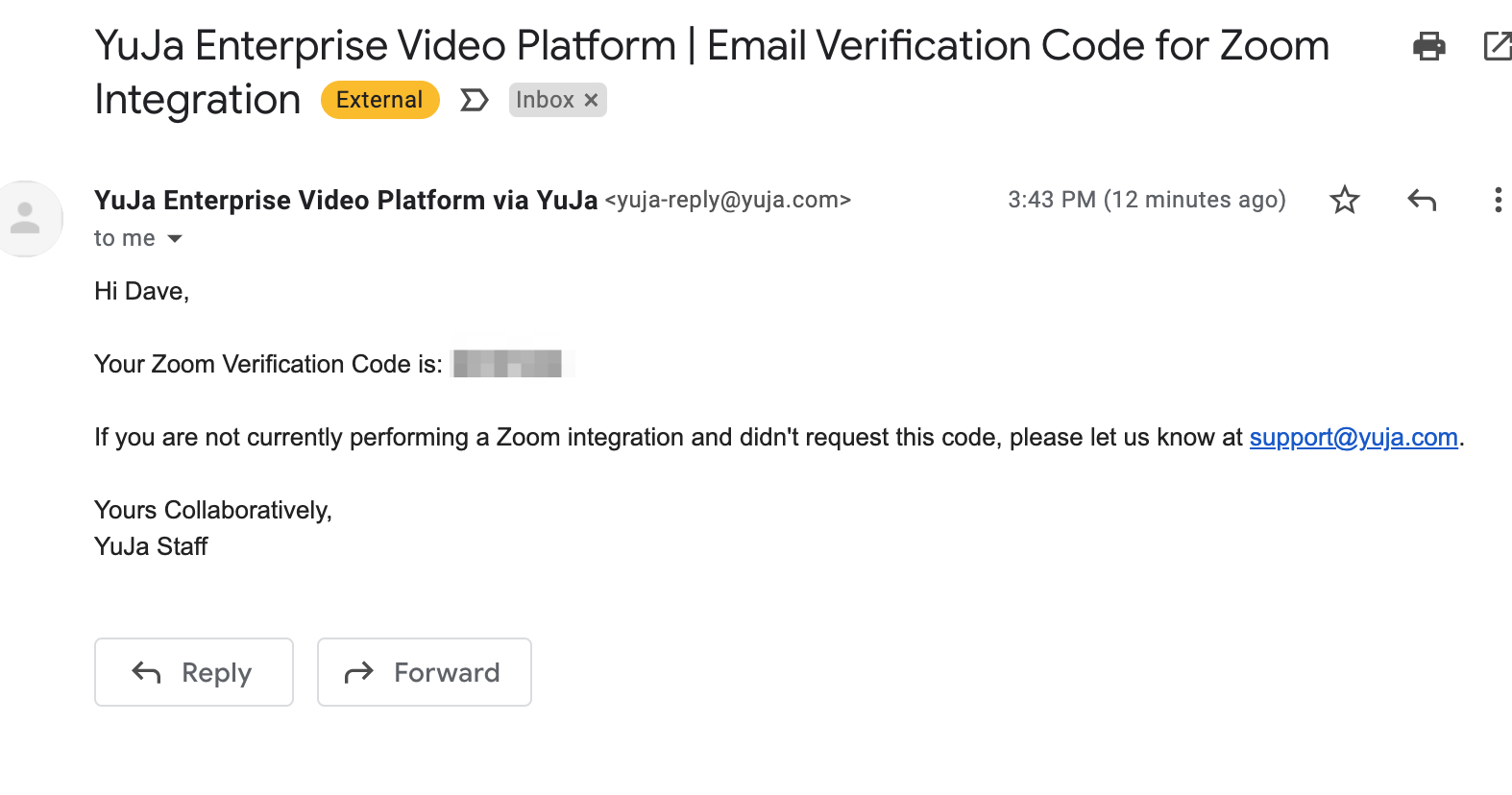The height and width of the screenshot is (795, 1512).
Task: Select the Inbox label chip
Action: point(545,100)
